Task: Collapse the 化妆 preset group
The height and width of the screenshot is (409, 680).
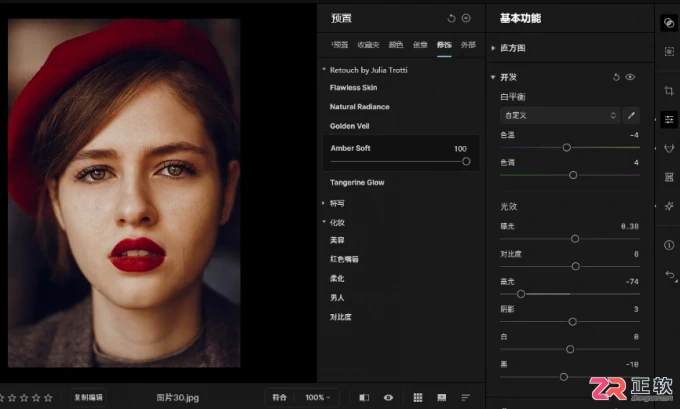Action: [x=324, y=222]
